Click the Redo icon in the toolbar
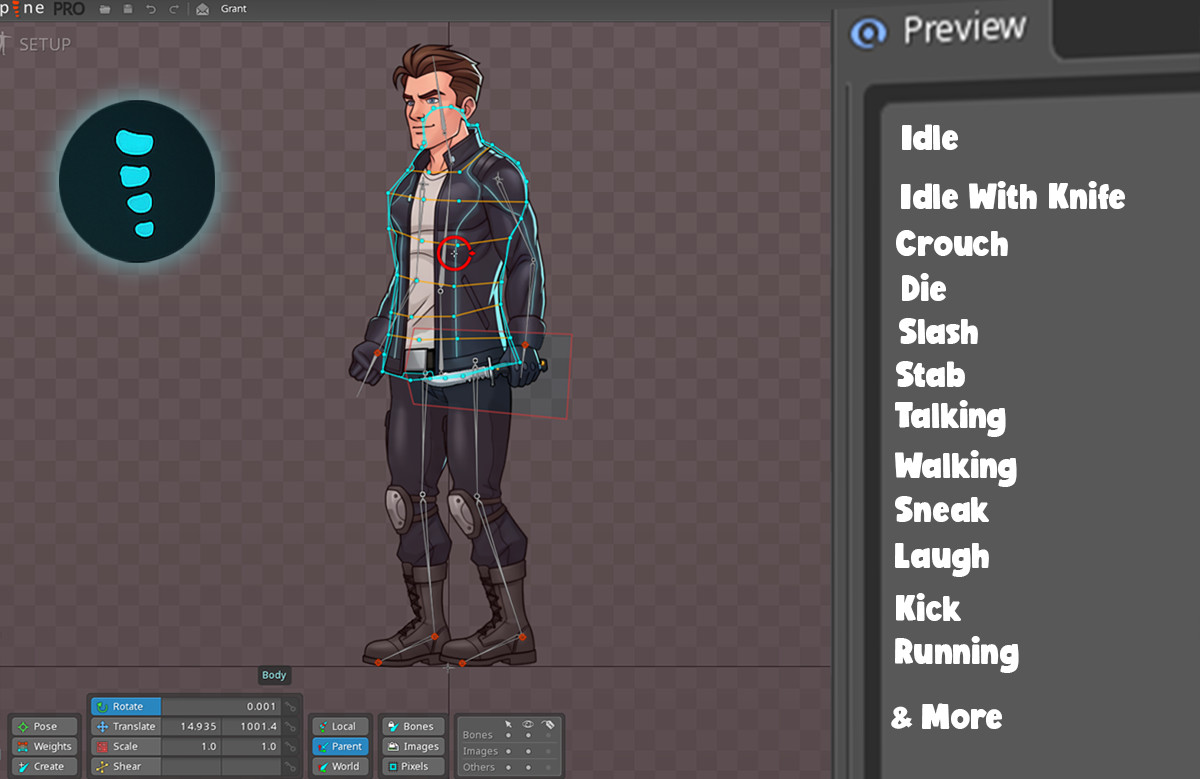This screenshot has width=1200, height=779. pyautogui.click(x=174, y=8)
